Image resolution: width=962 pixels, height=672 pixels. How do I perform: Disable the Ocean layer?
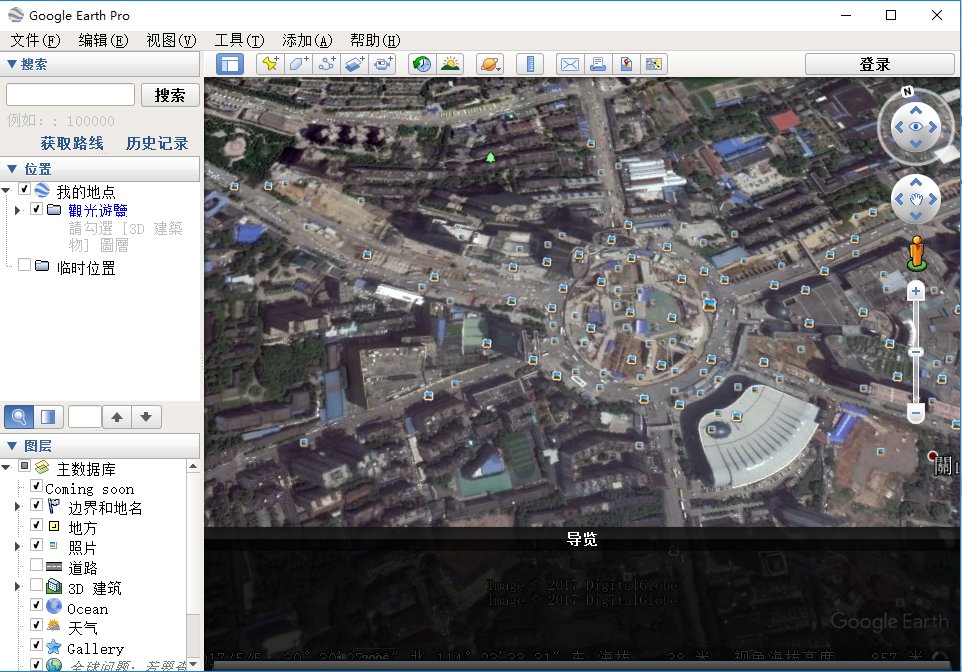pos(36,608)
